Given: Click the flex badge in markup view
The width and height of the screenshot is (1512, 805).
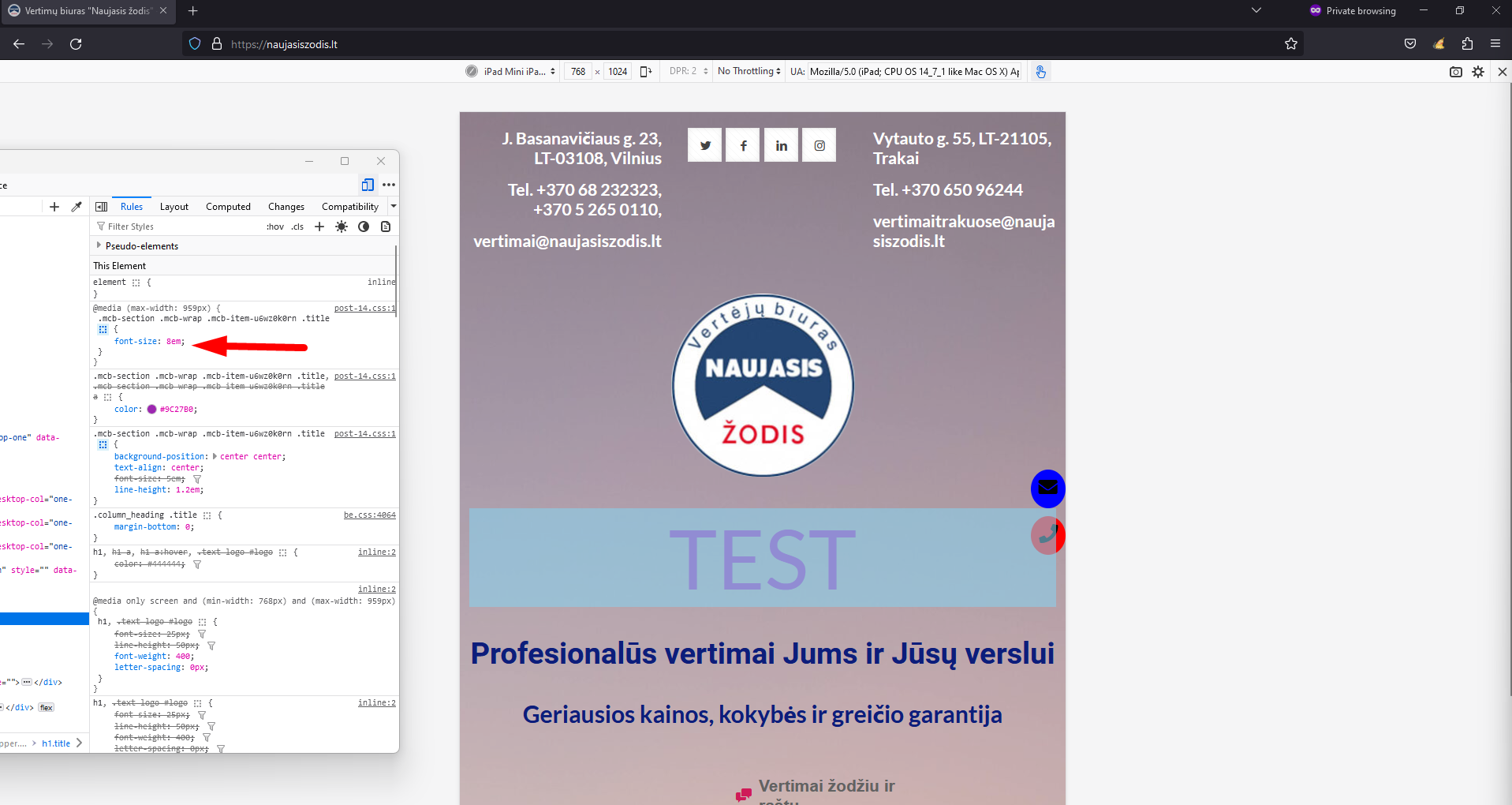Looking at the screenshot, I should [x=47, y=707].
